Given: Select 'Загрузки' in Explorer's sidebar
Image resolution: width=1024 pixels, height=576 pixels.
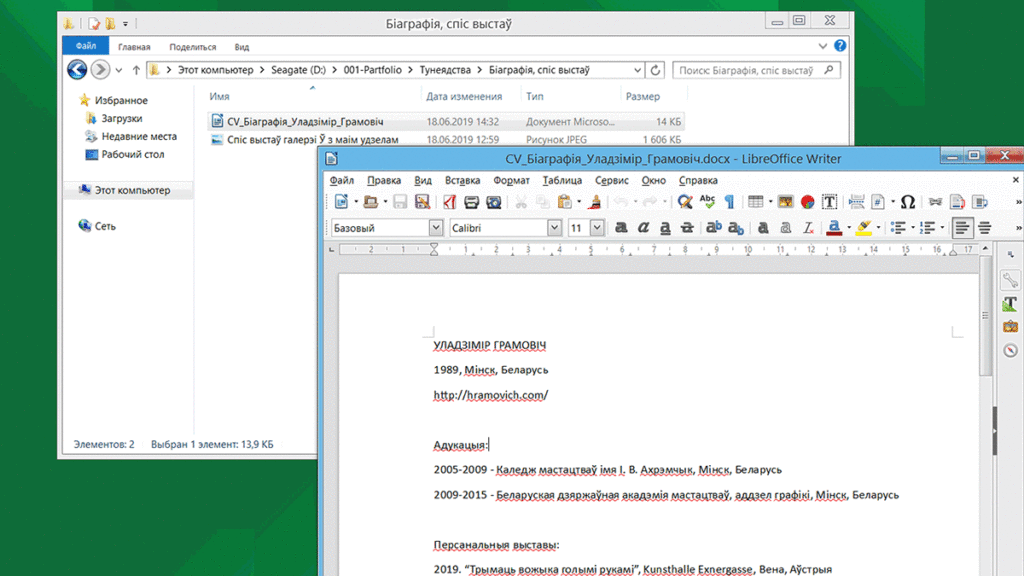Looking at the screenshot, I should 121,118.
